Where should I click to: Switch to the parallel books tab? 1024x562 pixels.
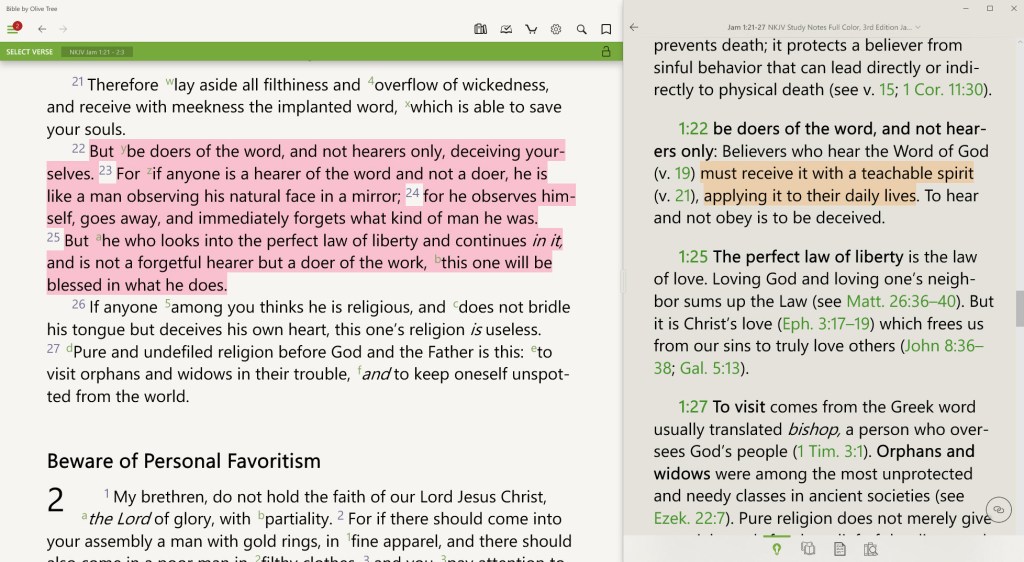point(808,549)
